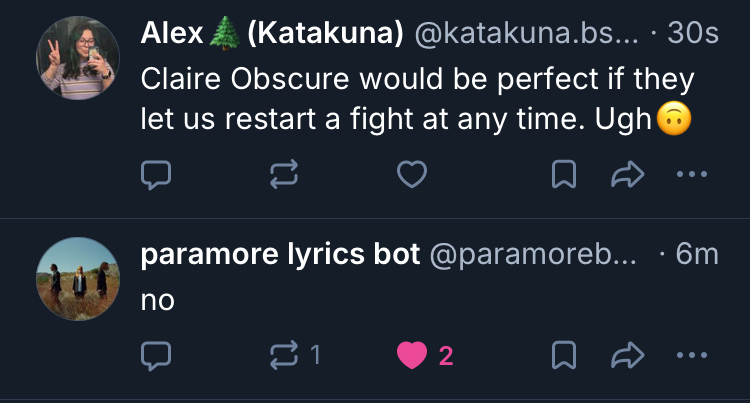
Task: Visit the @katakuna.bs... handle link
Action: click(x=521, y=33)
